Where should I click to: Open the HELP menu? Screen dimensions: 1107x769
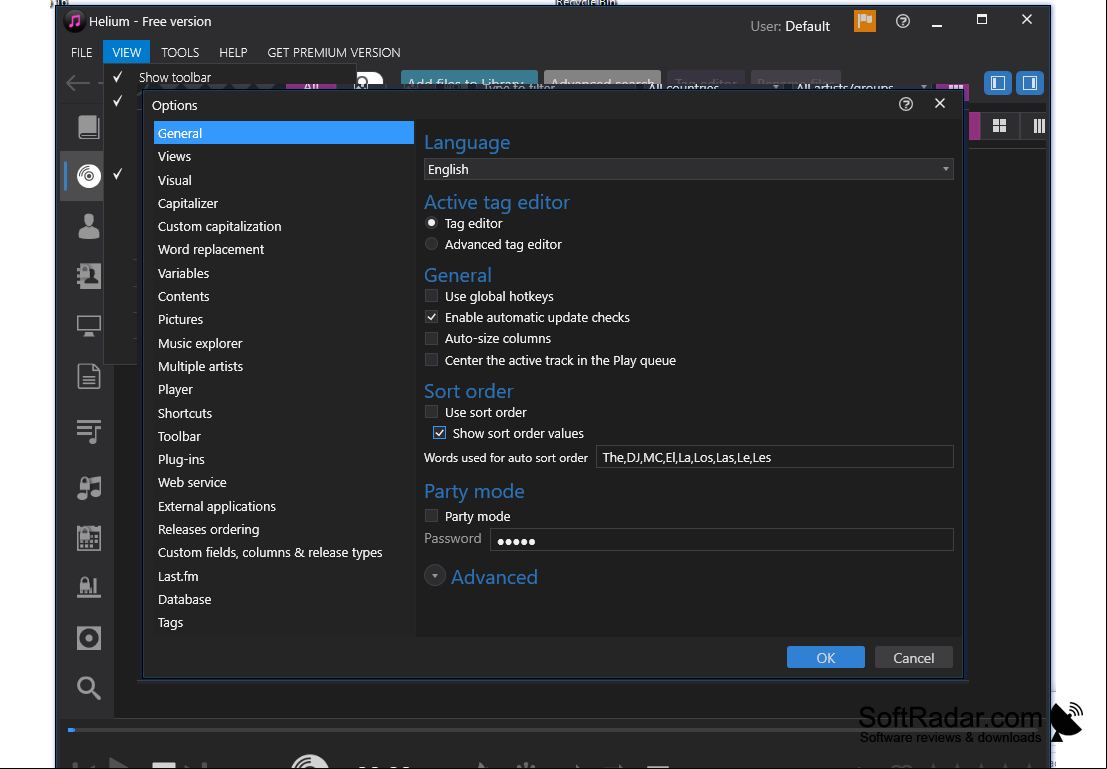(233, 52)
